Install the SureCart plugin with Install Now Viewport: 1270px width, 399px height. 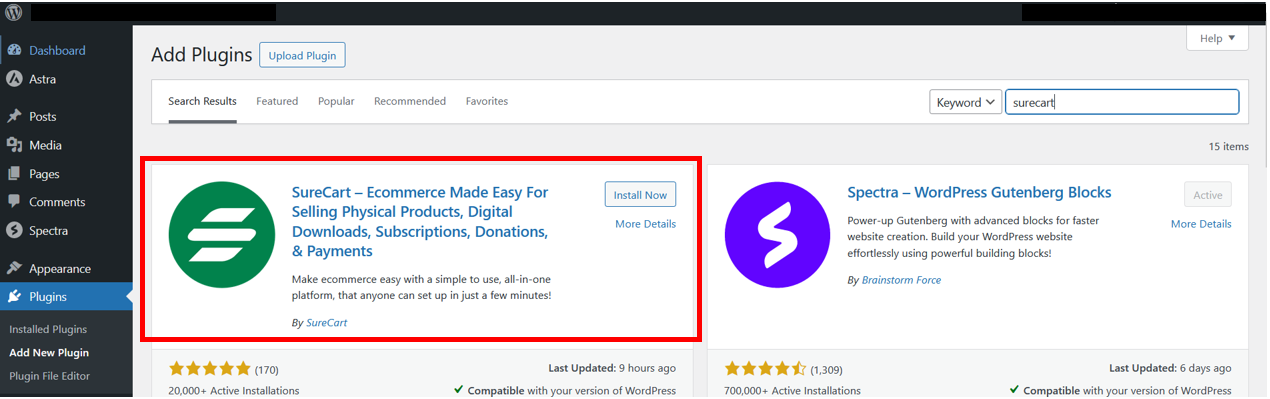[x=640, y=194]
